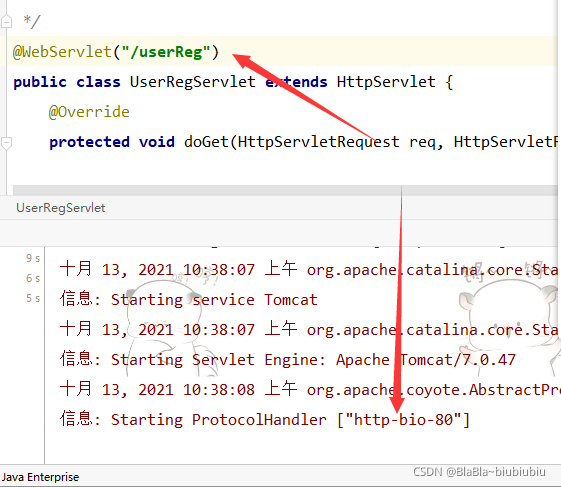
Task: Click the 'public class' keywords
Action: click(x=67, y=82)
